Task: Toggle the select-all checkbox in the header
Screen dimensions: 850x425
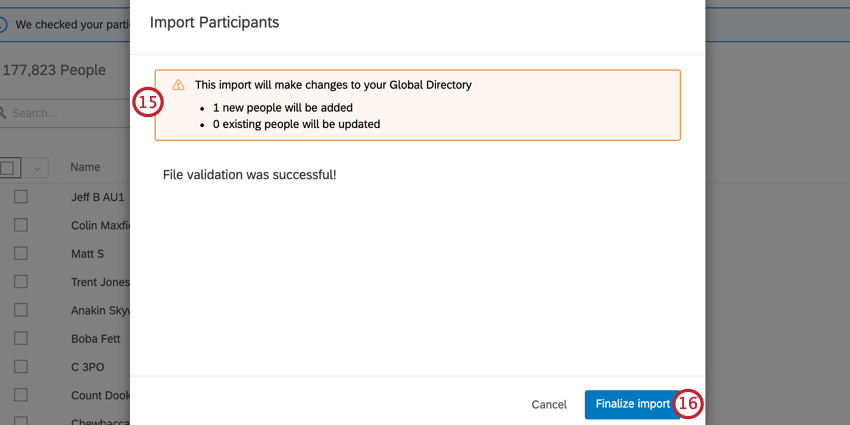Action: [7, 168]
